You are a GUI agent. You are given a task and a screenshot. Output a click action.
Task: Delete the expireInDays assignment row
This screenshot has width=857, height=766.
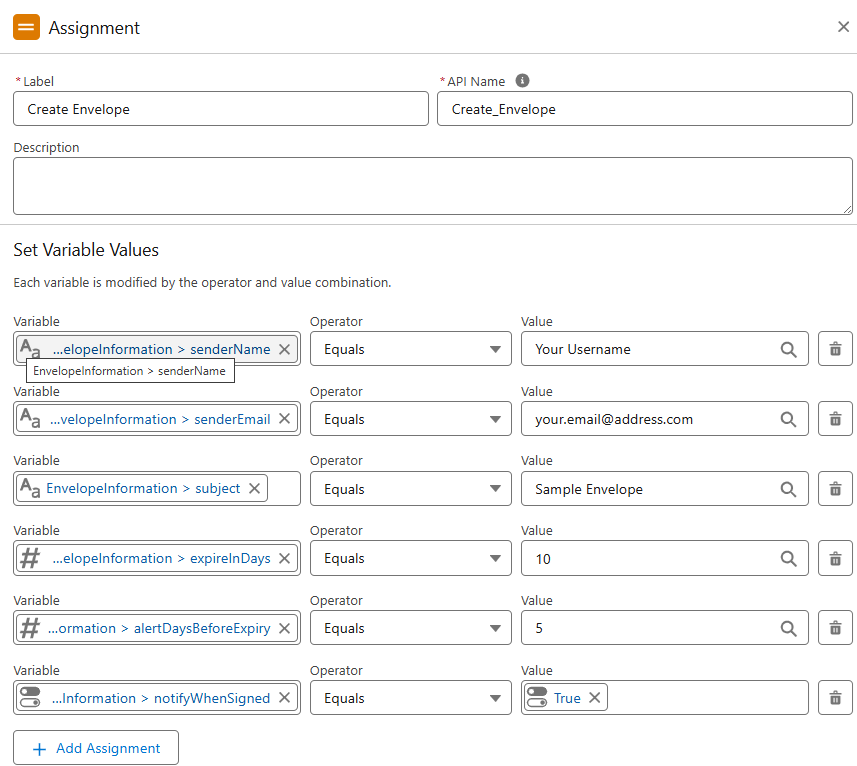pos(835,558)
